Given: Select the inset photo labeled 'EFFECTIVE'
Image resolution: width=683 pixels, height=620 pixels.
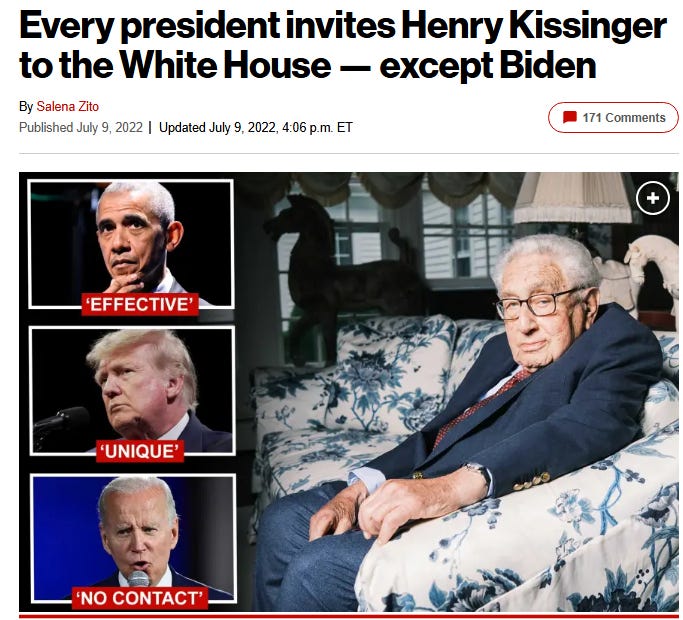Looking at the screenshot, I should click(131, 244).
